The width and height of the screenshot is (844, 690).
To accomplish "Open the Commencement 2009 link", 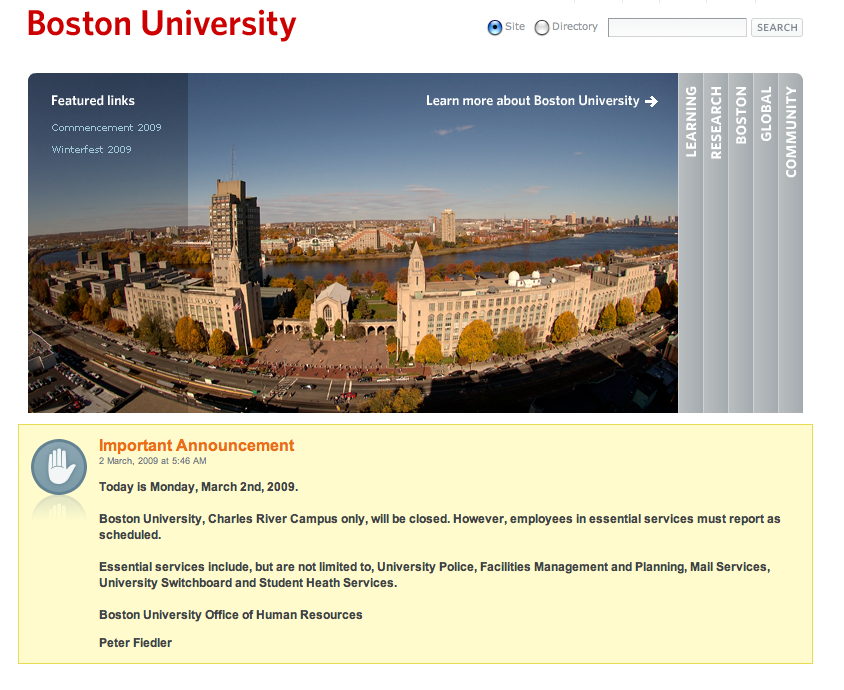I will [106, 128].
